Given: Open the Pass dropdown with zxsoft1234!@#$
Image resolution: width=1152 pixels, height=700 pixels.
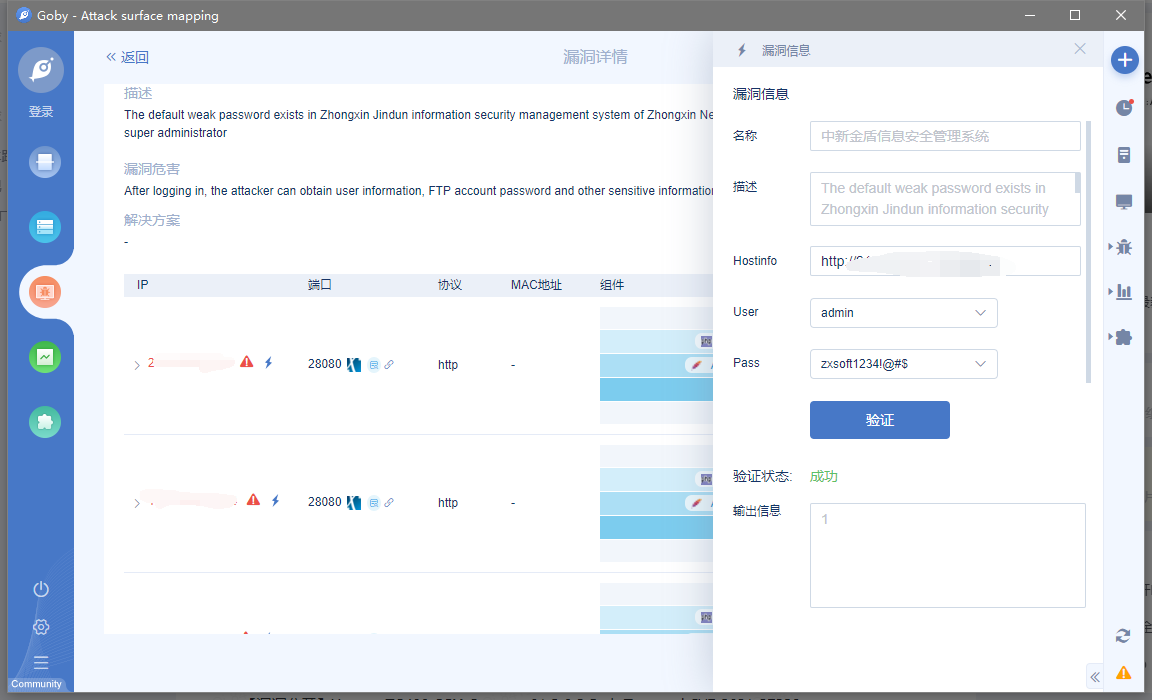Looking at the screenshot, I should click(x=903, y=364).
